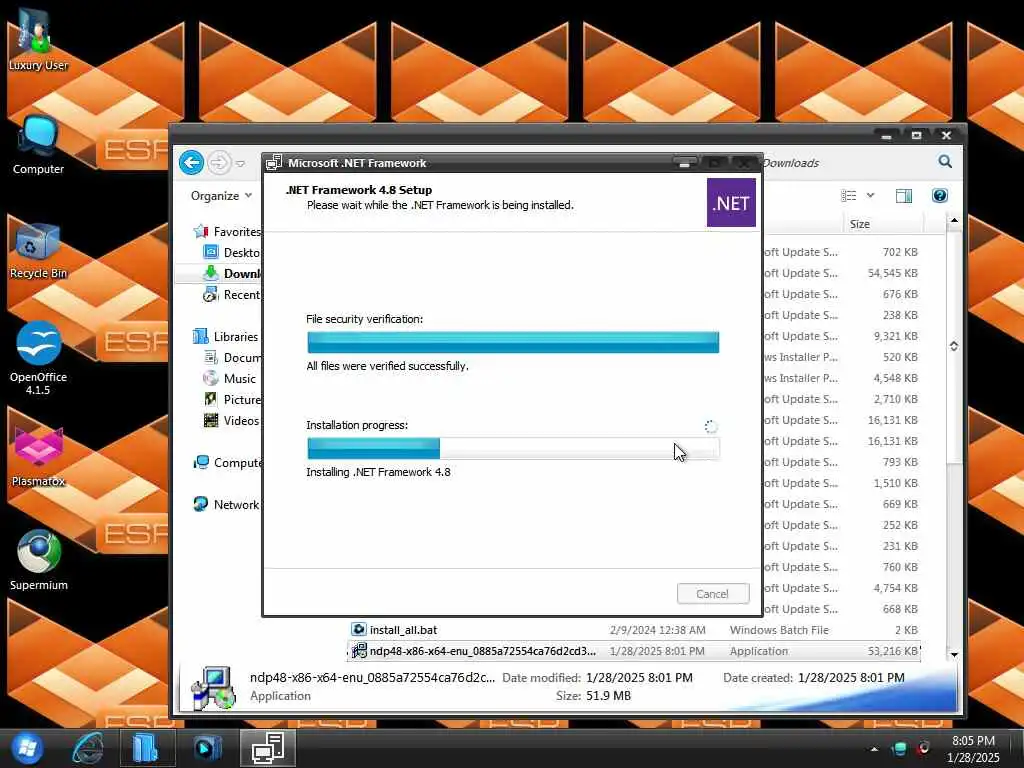
Task: Launch Plasmatox from the desktop
Action: (x=38, y=457)
